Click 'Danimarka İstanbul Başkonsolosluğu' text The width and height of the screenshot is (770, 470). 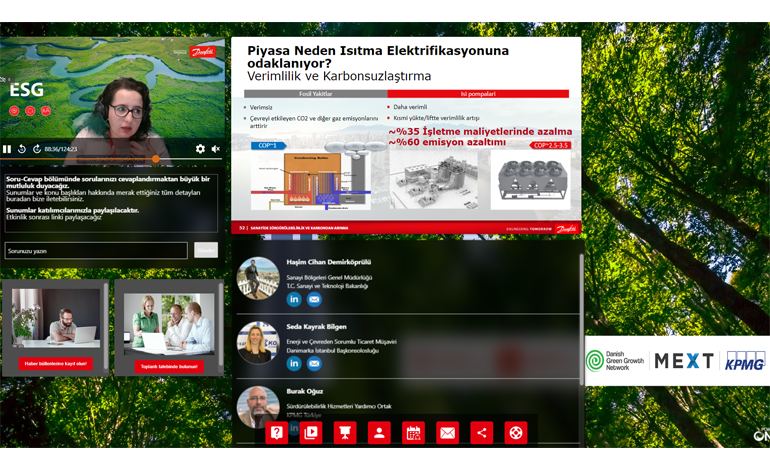[332, 351]
